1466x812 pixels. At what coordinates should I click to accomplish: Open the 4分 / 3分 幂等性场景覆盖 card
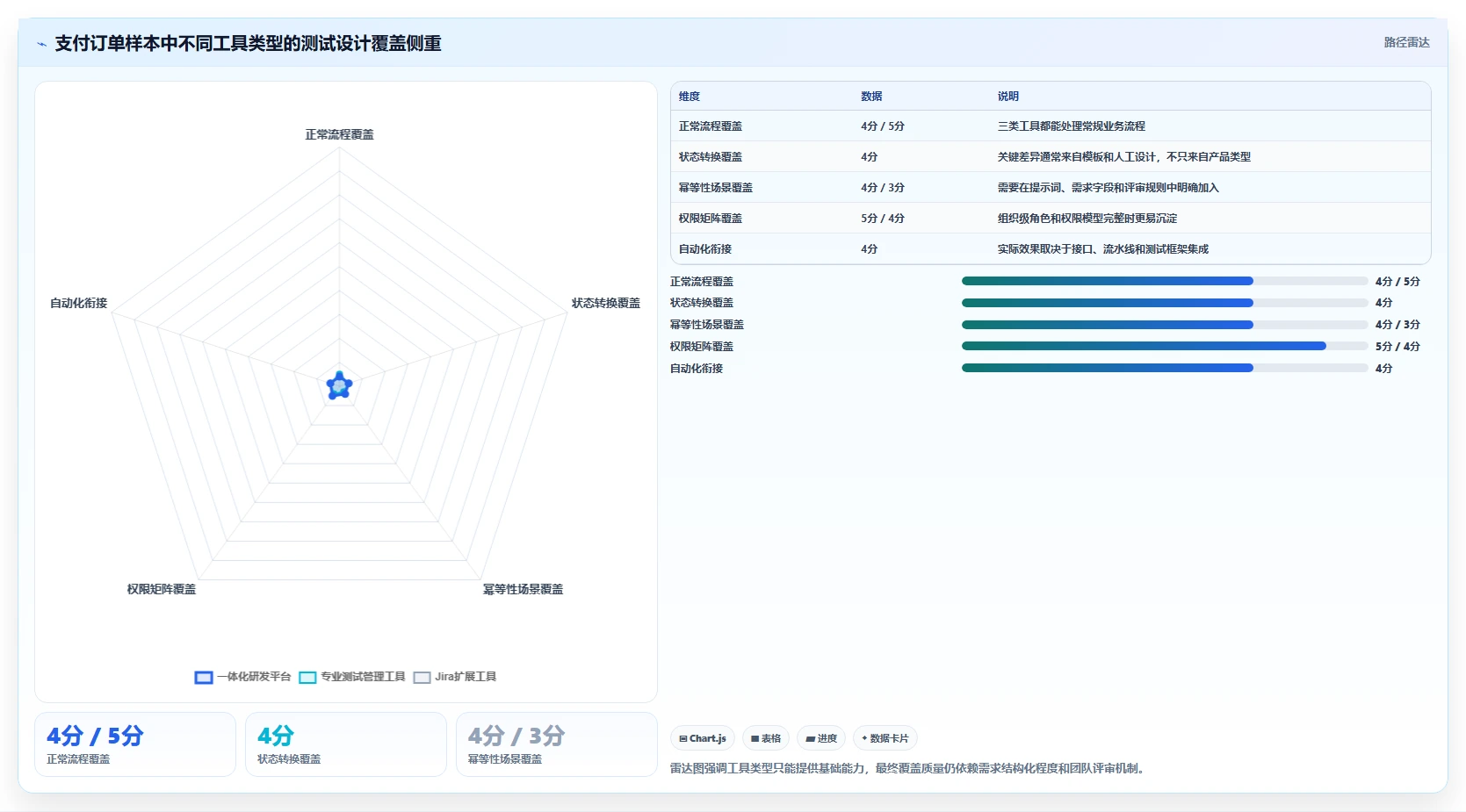click(x=557, y=744)
